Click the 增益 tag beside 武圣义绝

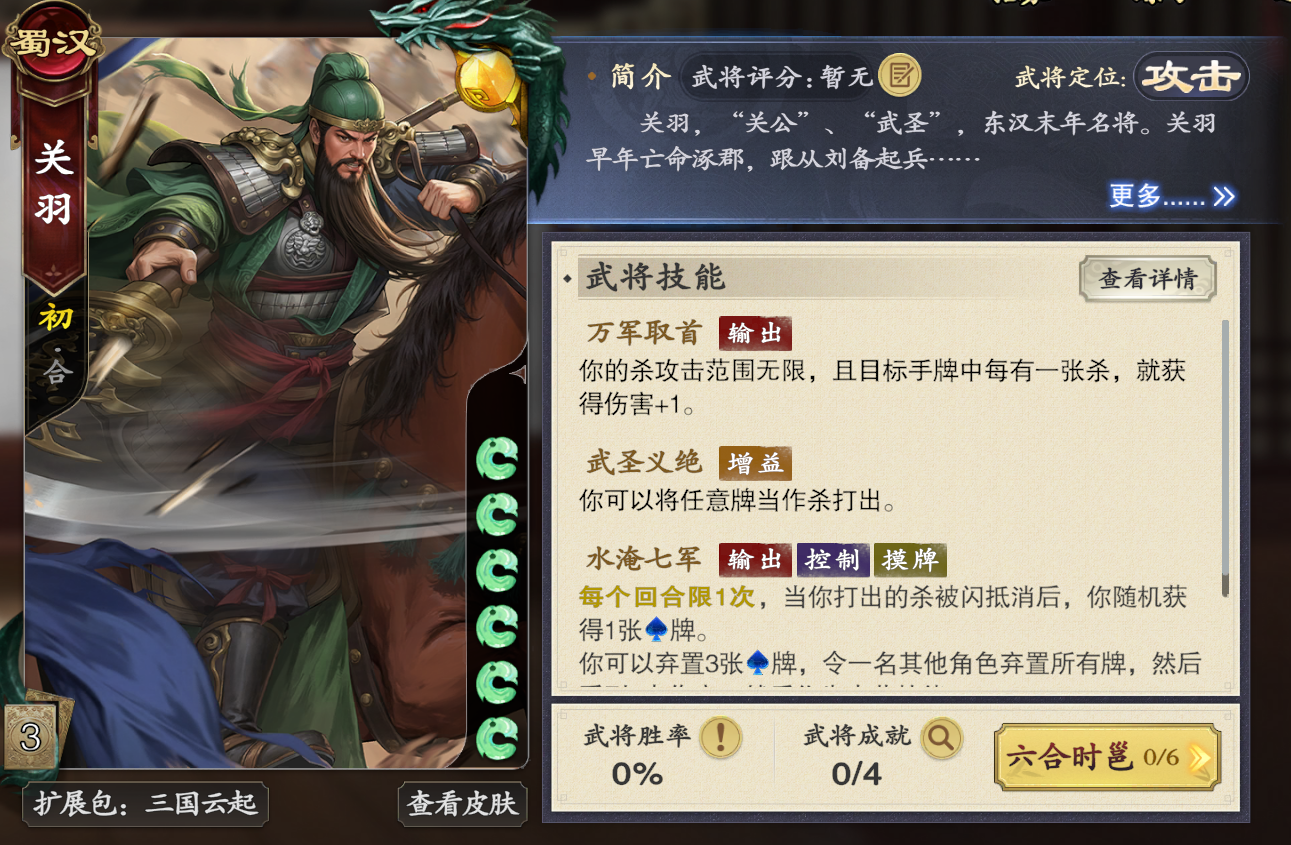[755, 463]
